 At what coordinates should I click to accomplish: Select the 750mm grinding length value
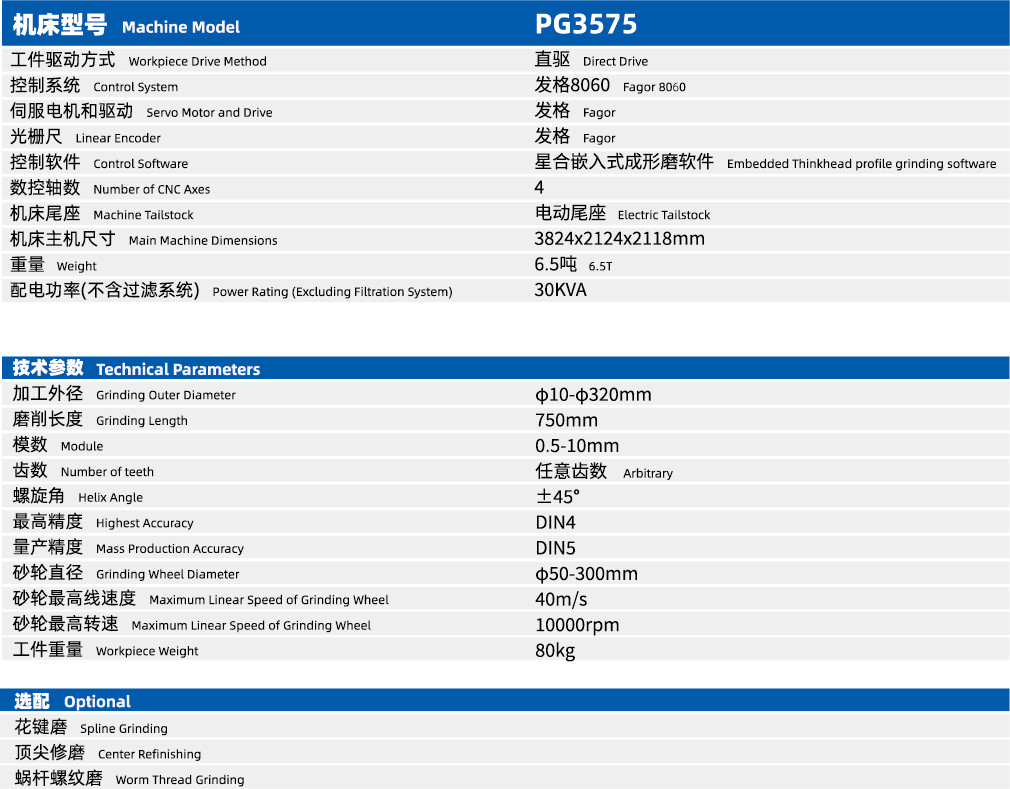tap(566, 420)
